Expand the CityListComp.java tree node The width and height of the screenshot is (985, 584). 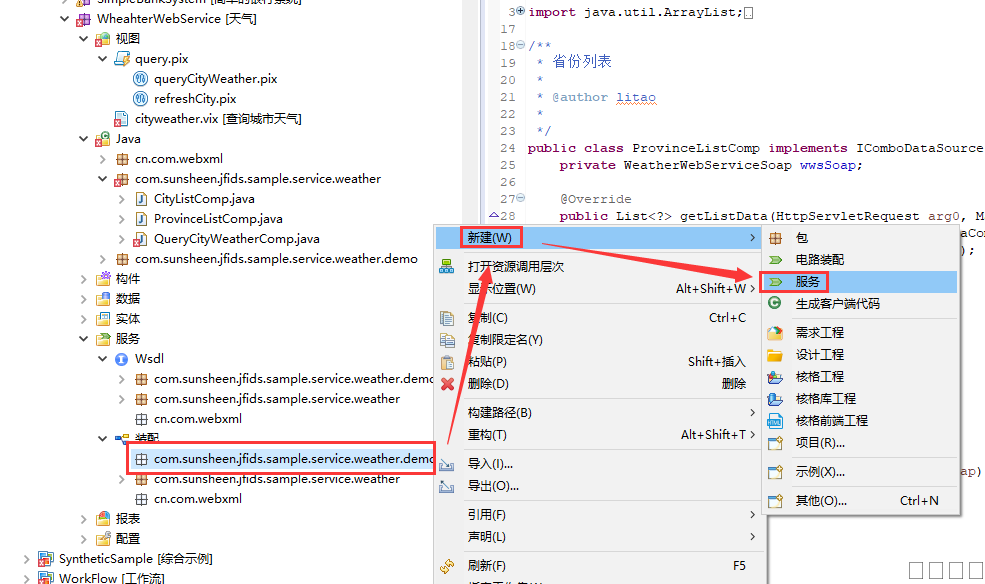pos(122,199)
